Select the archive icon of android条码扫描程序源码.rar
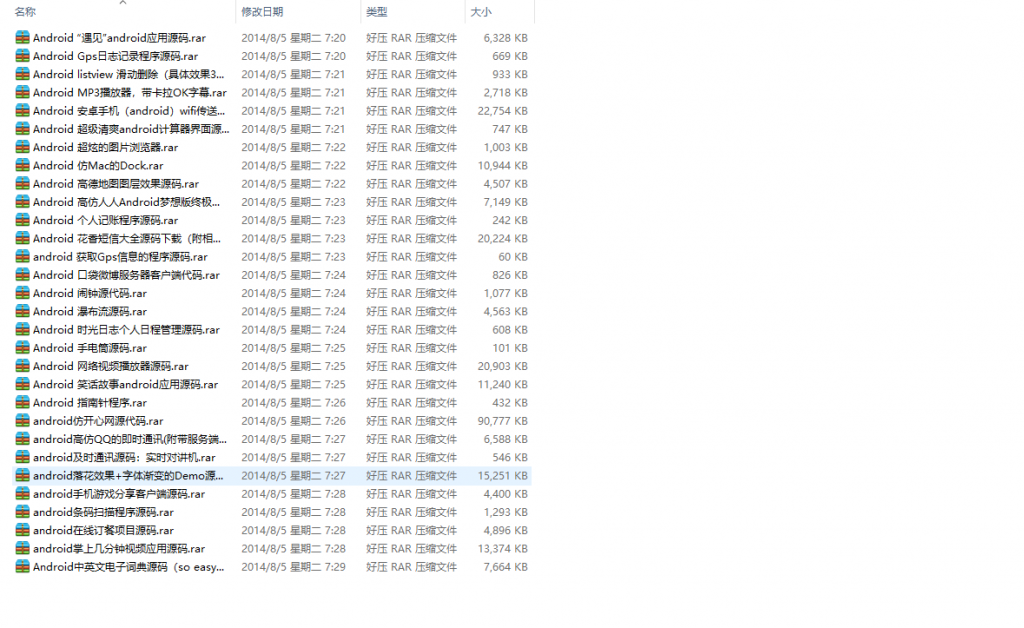This screenshot has width=1024, height=628. (22, 512)
